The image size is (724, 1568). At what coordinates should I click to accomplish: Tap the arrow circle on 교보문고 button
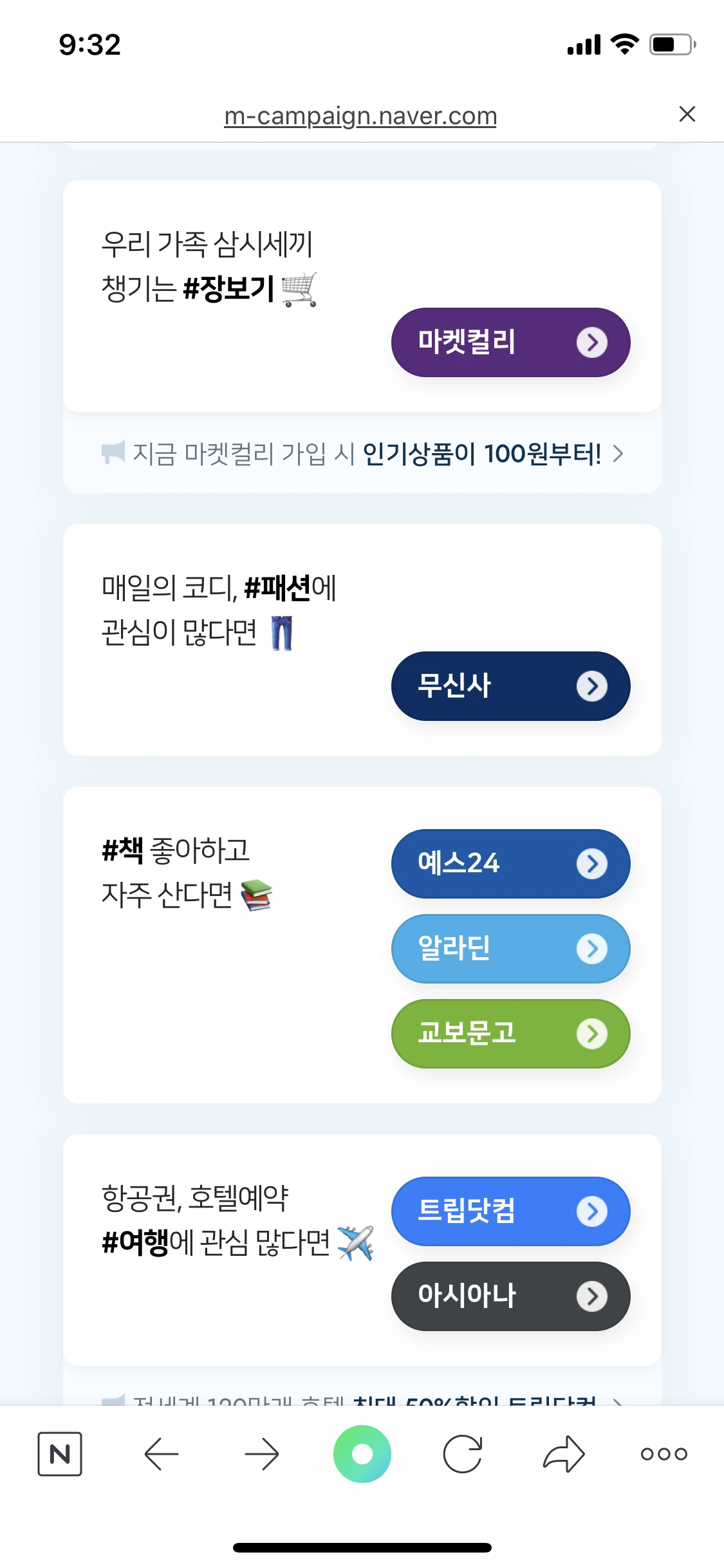[x=592, y=1033]
